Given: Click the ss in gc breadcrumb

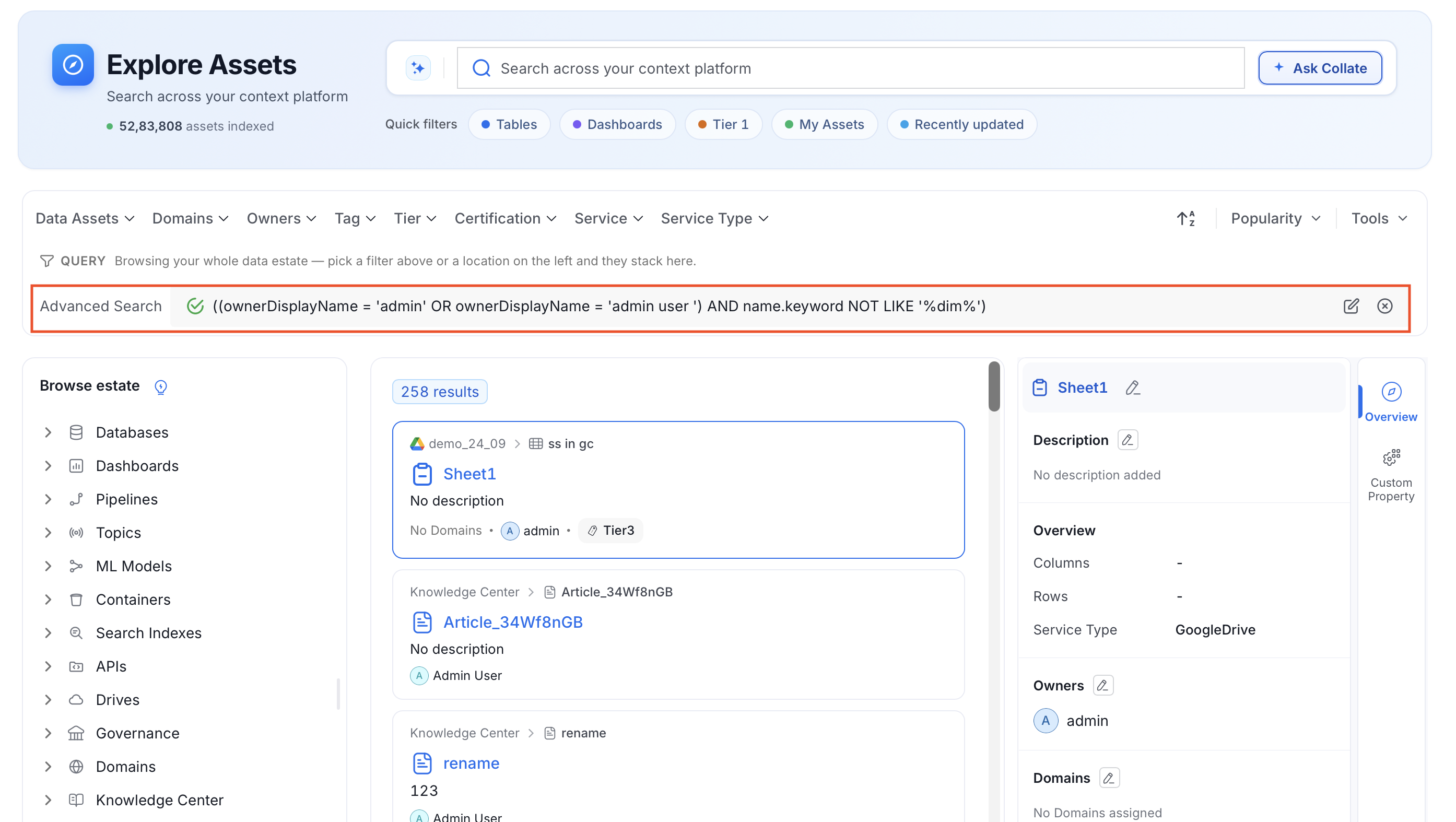Looking at the screenshot, I should [x=570, y=444].
